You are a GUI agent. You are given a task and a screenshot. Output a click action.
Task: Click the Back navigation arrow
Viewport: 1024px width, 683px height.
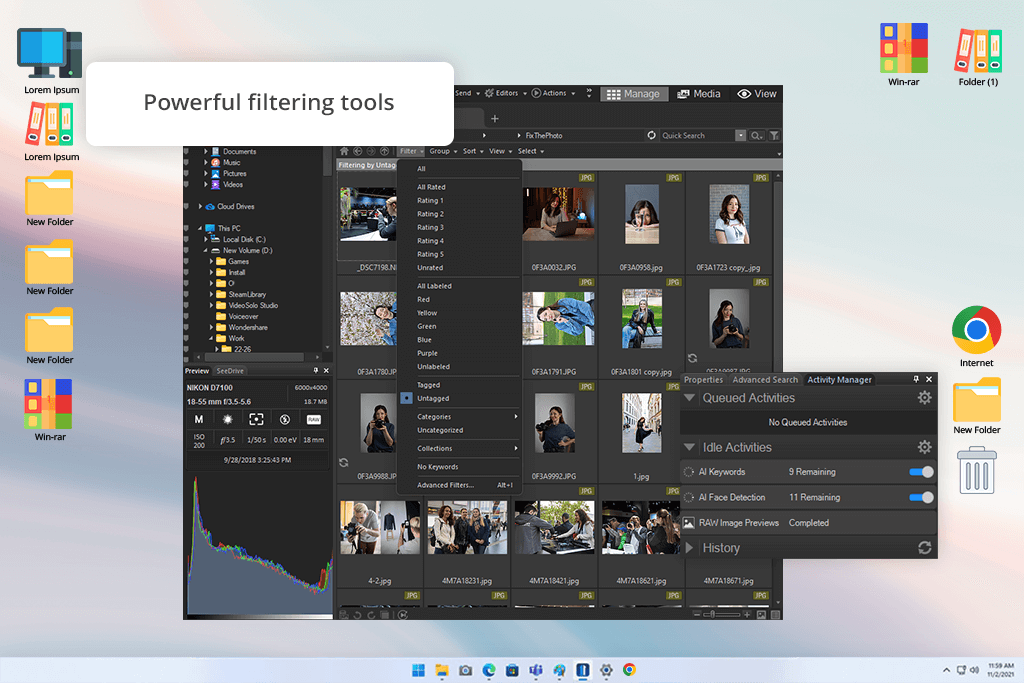coord(357,151)
